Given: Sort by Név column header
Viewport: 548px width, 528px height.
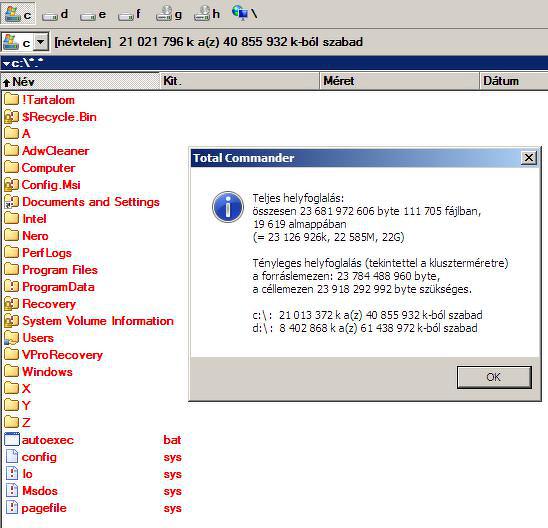Looking at the screenshot, I should (x=80, y=81).
